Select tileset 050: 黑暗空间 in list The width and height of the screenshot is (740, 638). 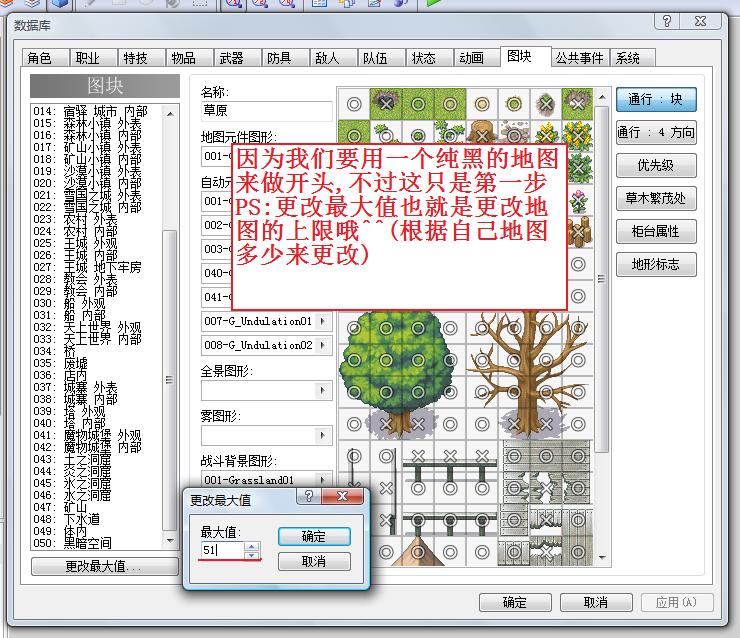click(97, 543)
